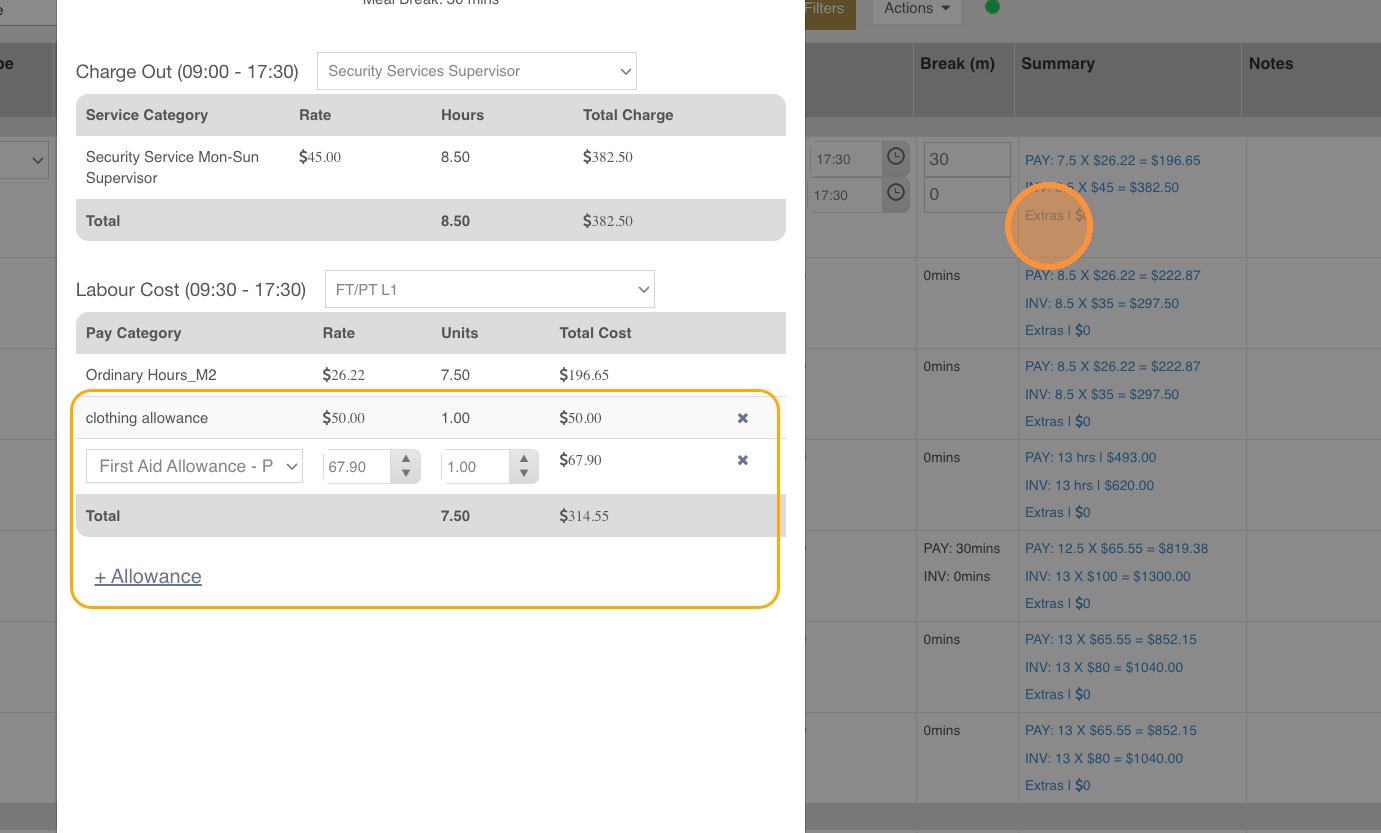
Task: Open the INV: 13 X $100 = $1300.00 link
Action: tap(1108, 576)
